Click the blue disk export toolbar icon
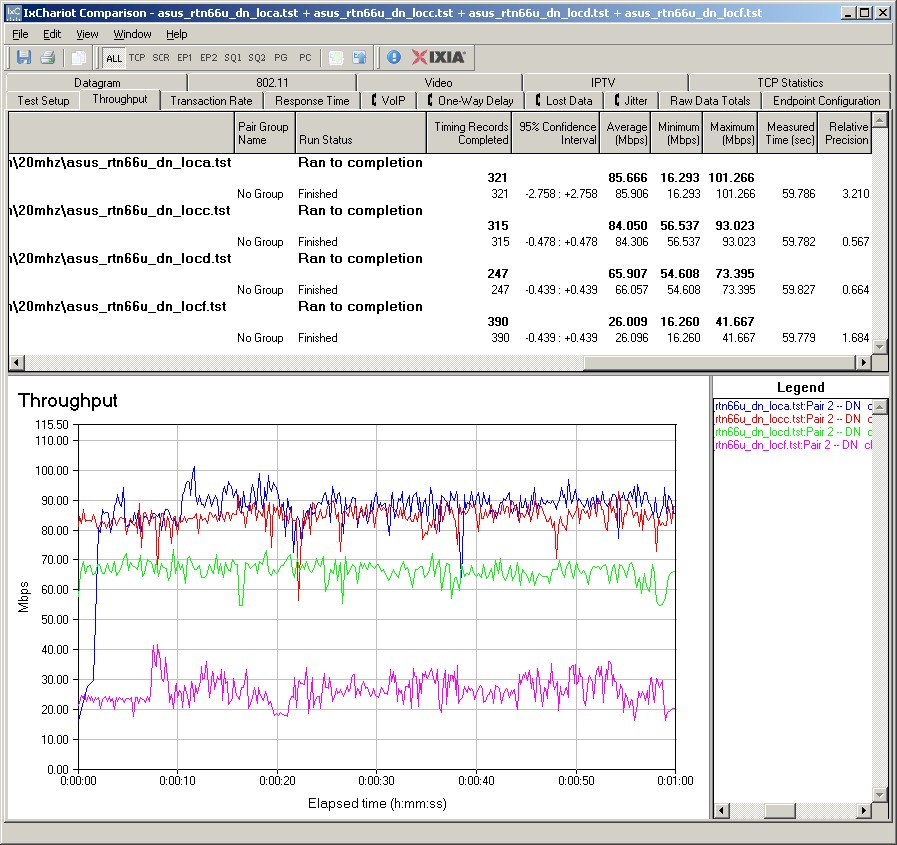 click(x=359, y=57)
